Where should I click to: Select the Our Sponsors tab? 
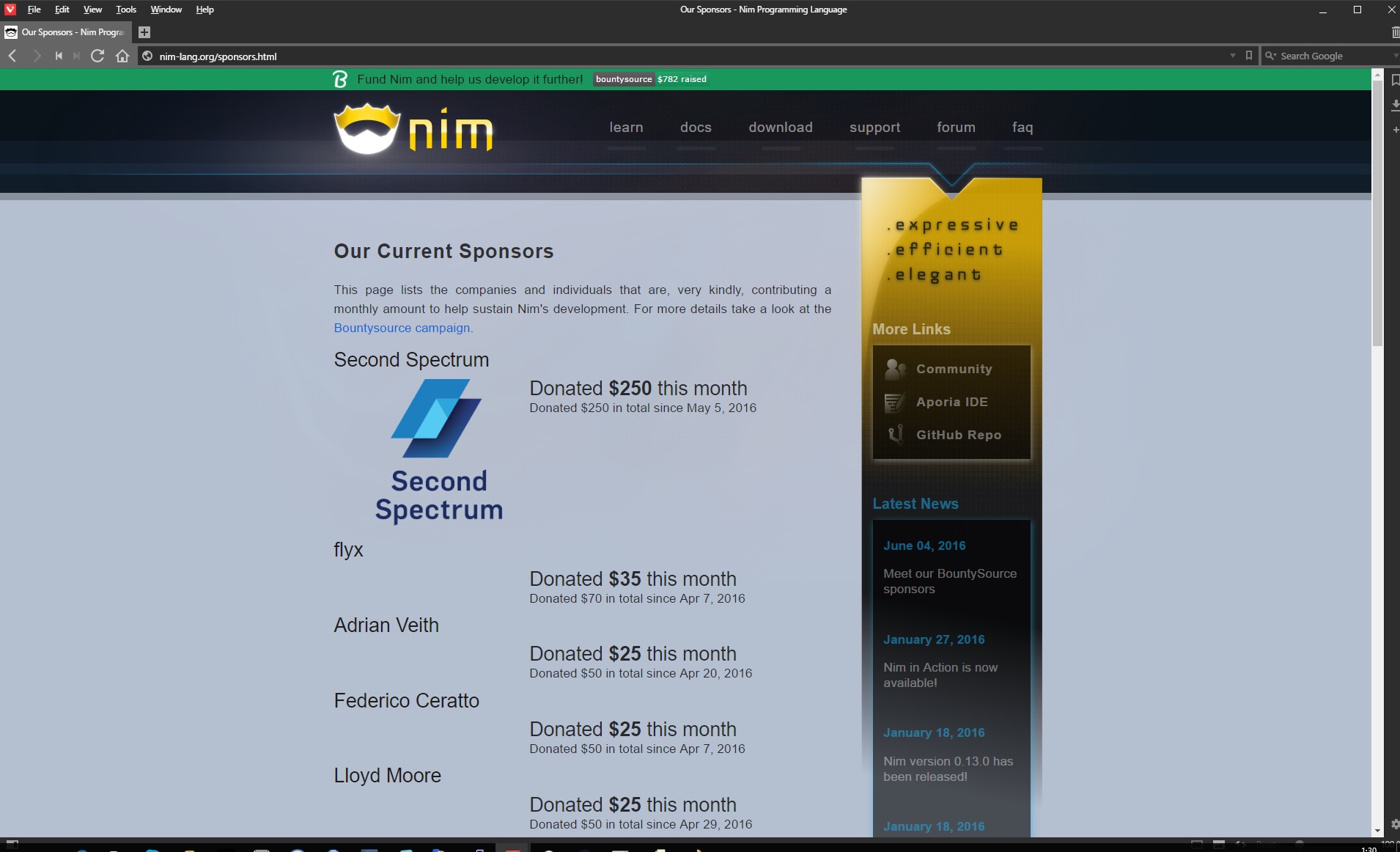coord(67,32)
